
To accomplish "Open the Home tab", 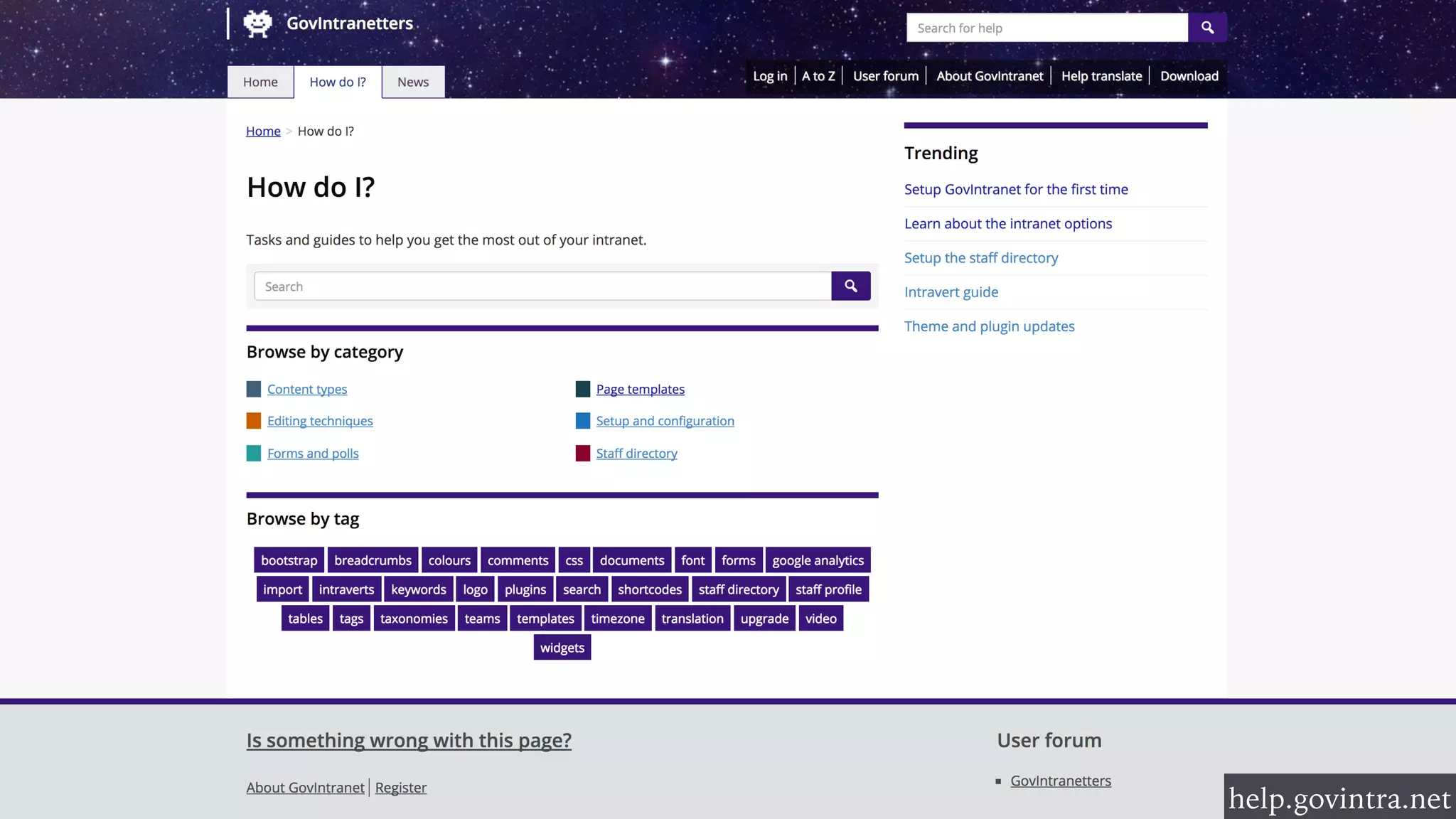I will pos(260,82).
